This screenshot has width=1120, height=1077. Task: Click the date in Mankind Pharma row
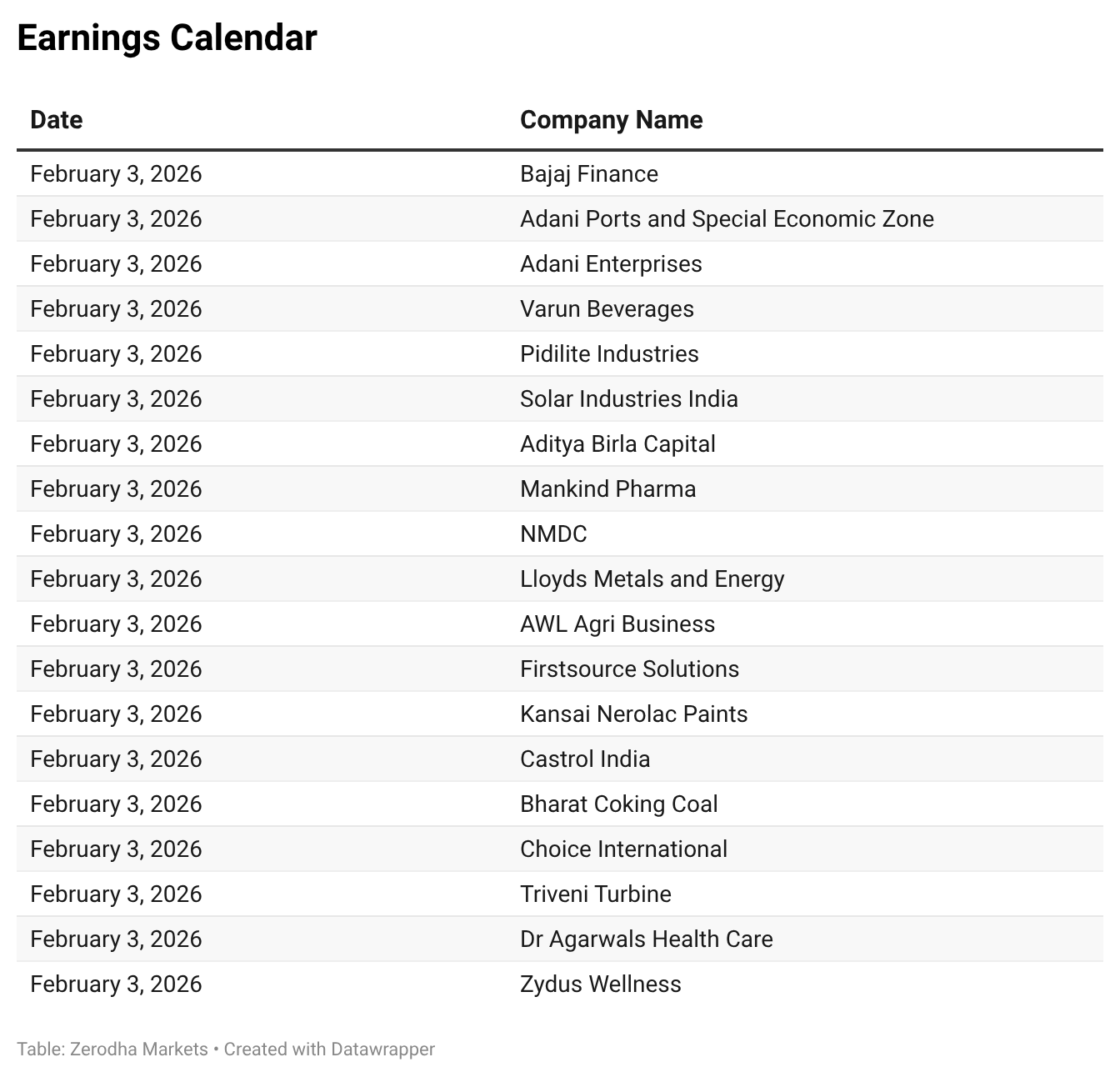tap(116, 488)
